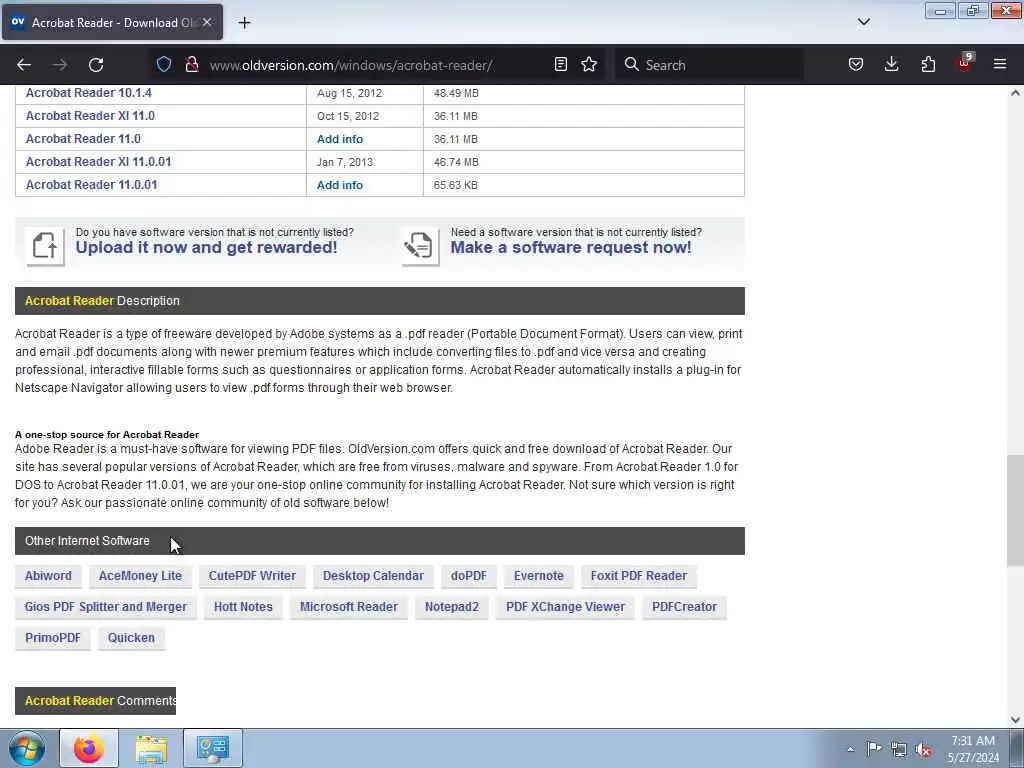Viewport: 1024px width, 768px height.
Task: Open the extensions puzzle icon
Action: pyautogui.click(x=928, y=65)
